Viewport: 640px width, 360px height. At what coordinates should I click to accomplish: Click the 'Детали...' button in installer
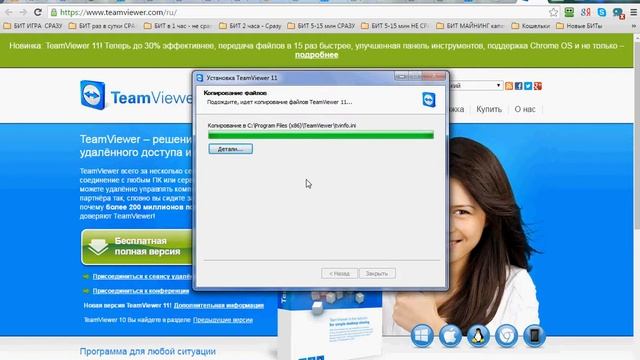(x=231, y=149)
